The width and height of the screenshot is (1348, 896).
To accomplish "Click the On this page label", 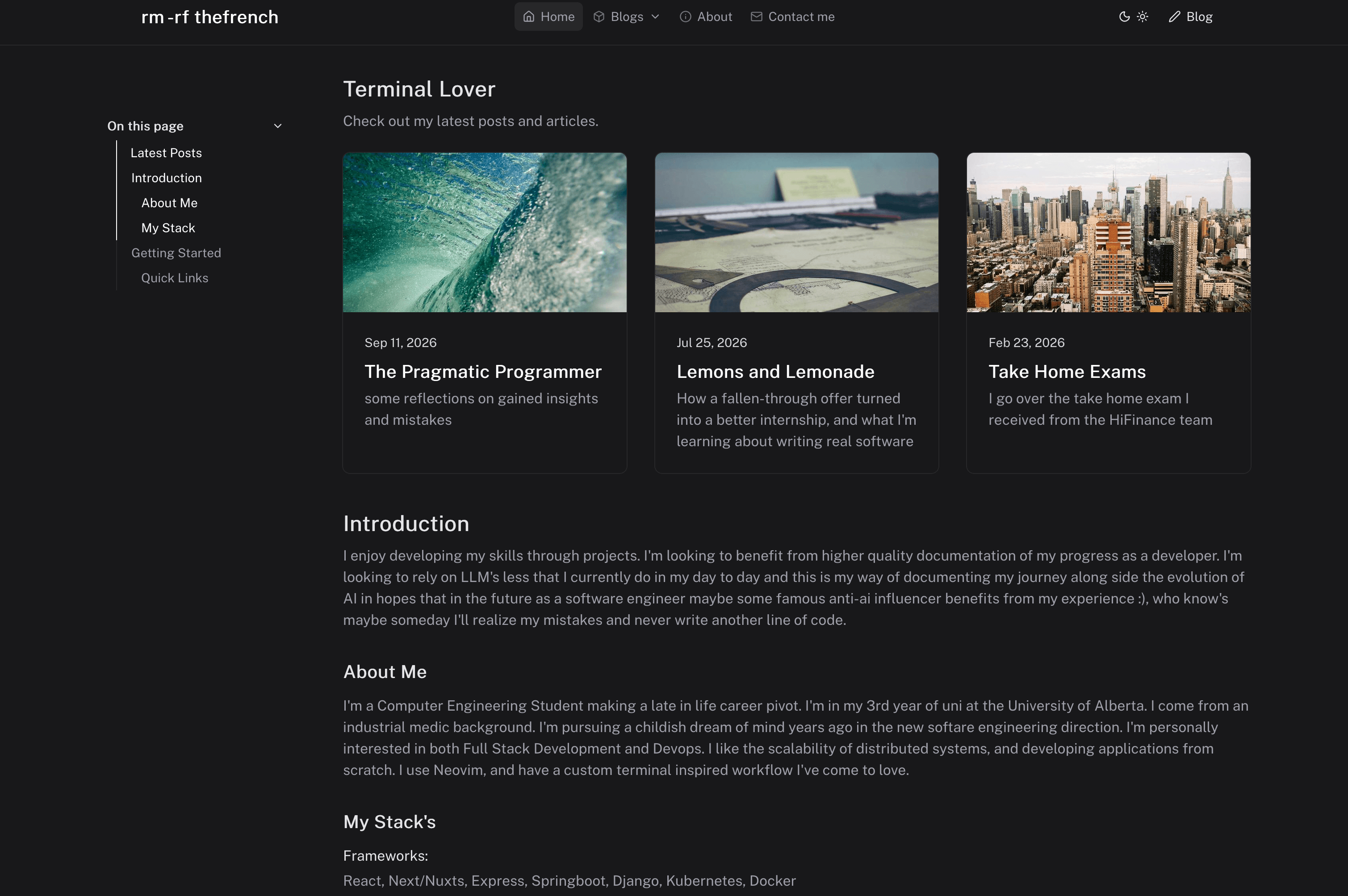I will (x=145, y=126).
